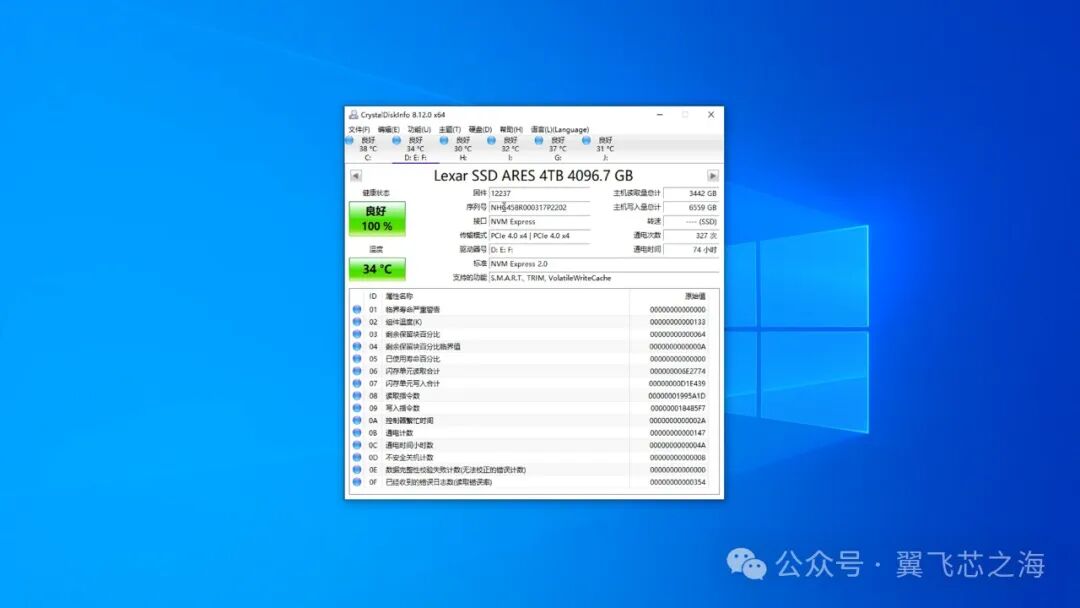The image size is (1080, 608).
Task: Click status orb for attribute ID 07
Action: coord(357,384)
